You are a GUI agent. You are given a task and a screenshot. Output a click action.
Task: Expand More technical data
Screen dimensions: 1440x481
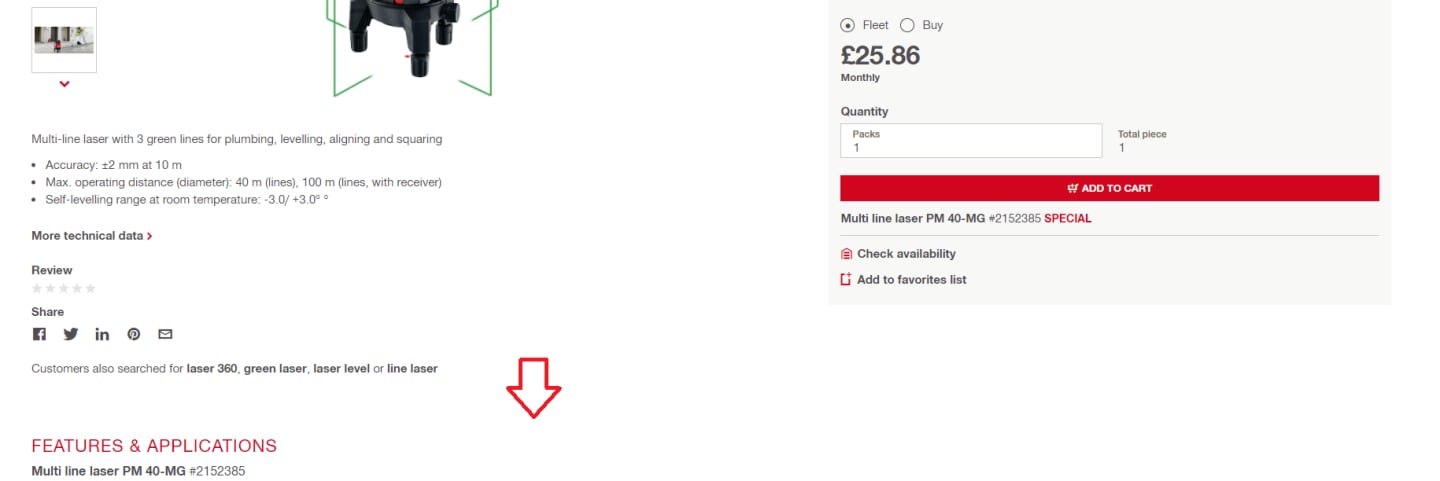[x=92, y=236]
